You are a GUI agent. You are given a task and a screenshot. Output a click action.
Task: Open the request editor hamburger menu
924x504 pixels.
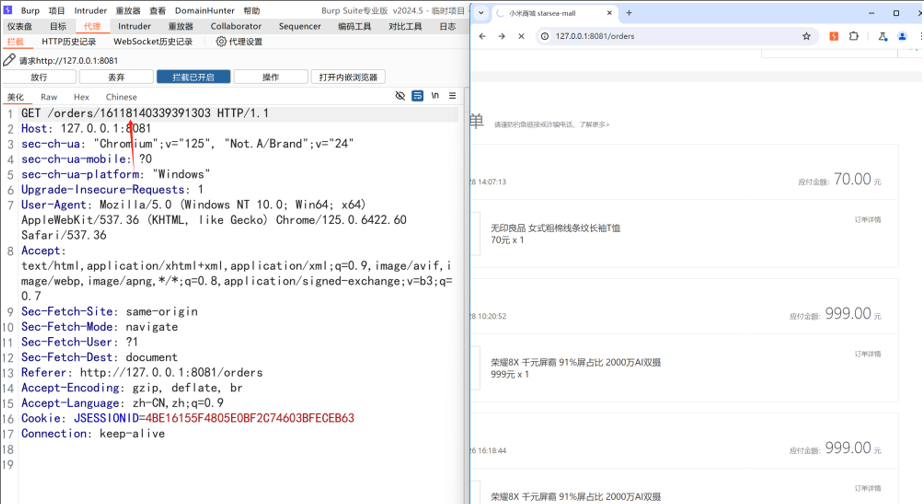click(452, 95)
